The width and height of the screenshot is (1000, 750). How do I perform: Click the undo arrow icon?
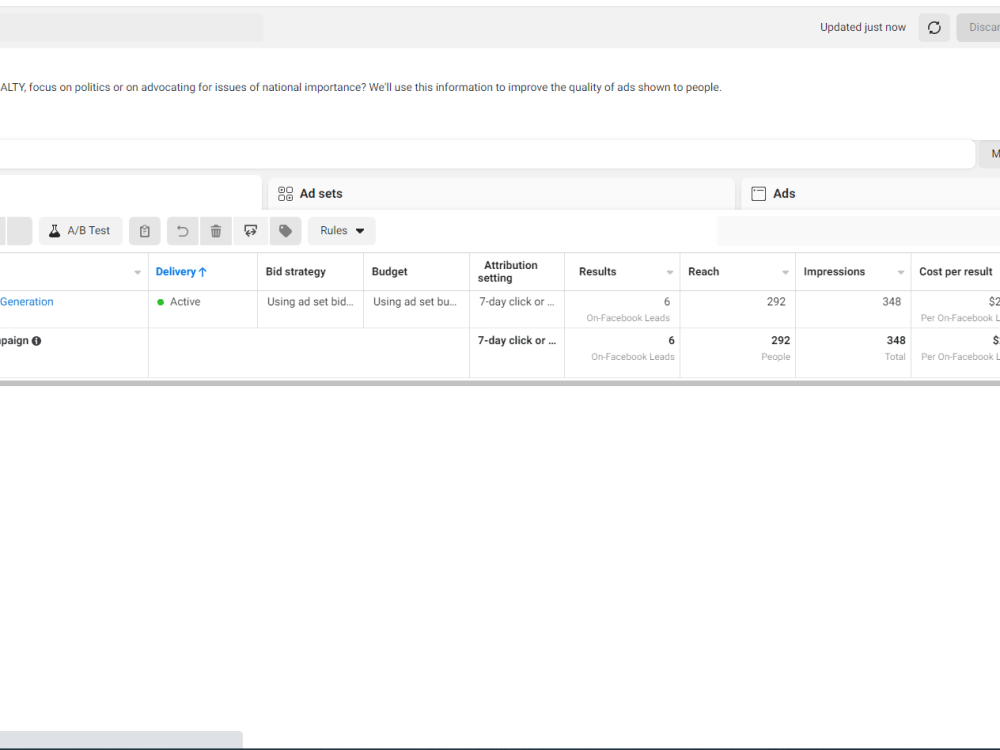183,231
